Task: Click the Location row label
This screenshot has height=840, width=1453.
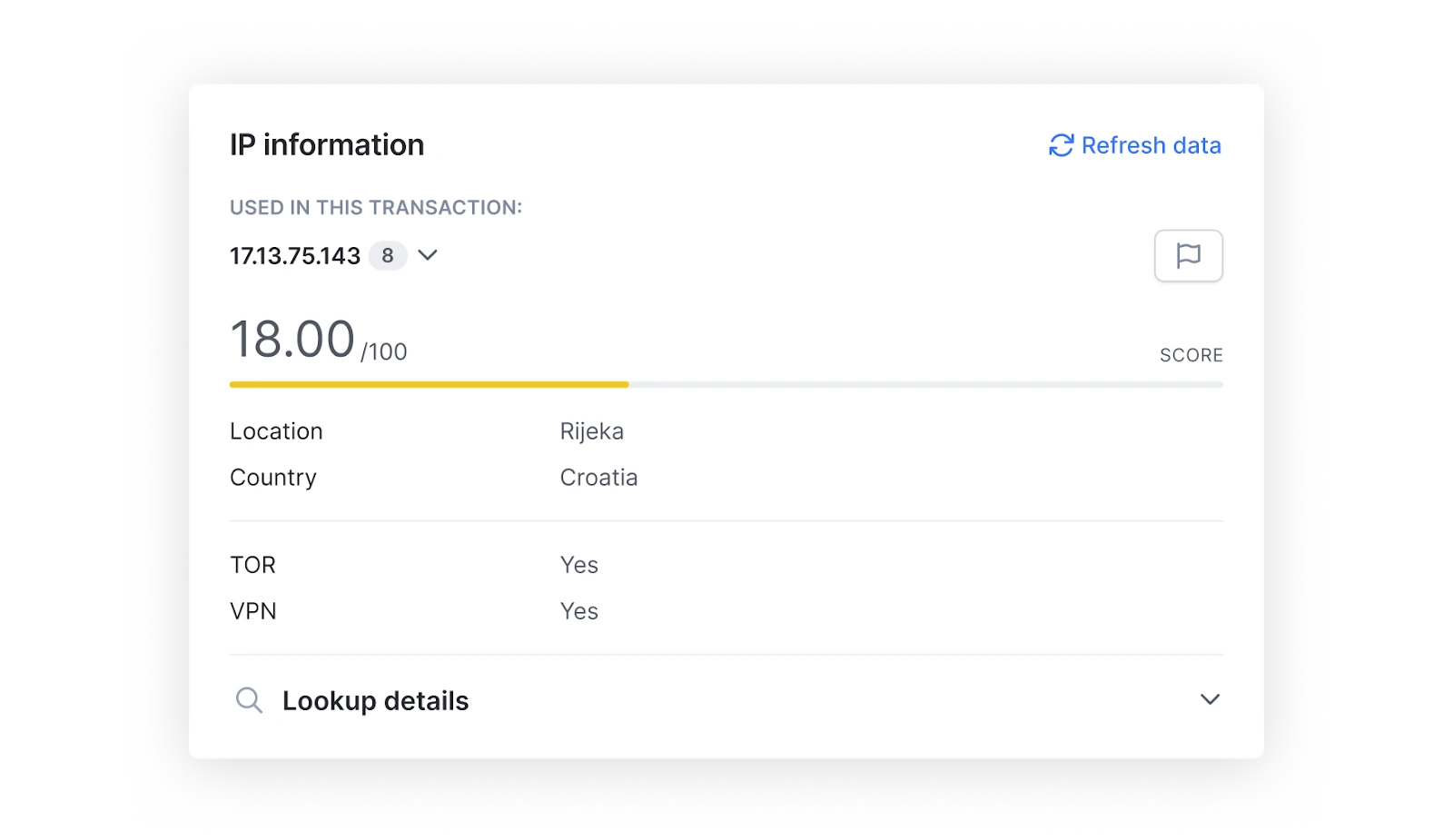Action: tap(276, 431)
